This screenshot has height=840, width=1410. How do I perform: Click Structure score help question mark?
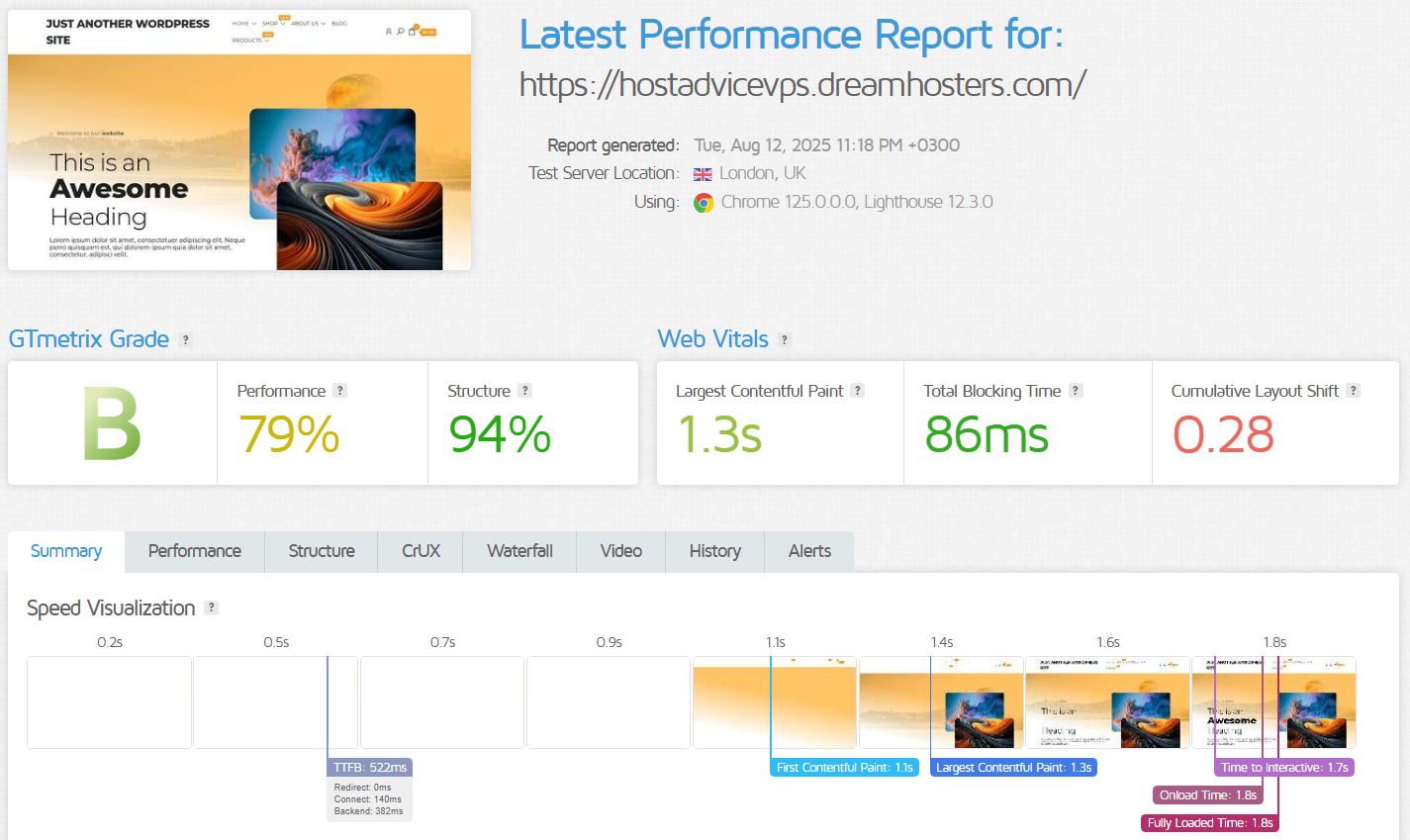click(525, 391)
